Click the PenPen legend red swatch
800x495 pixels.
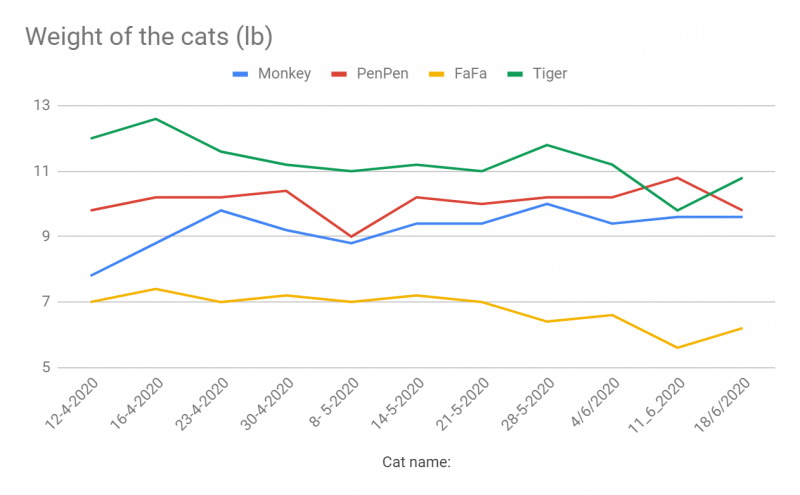(338, 73)
